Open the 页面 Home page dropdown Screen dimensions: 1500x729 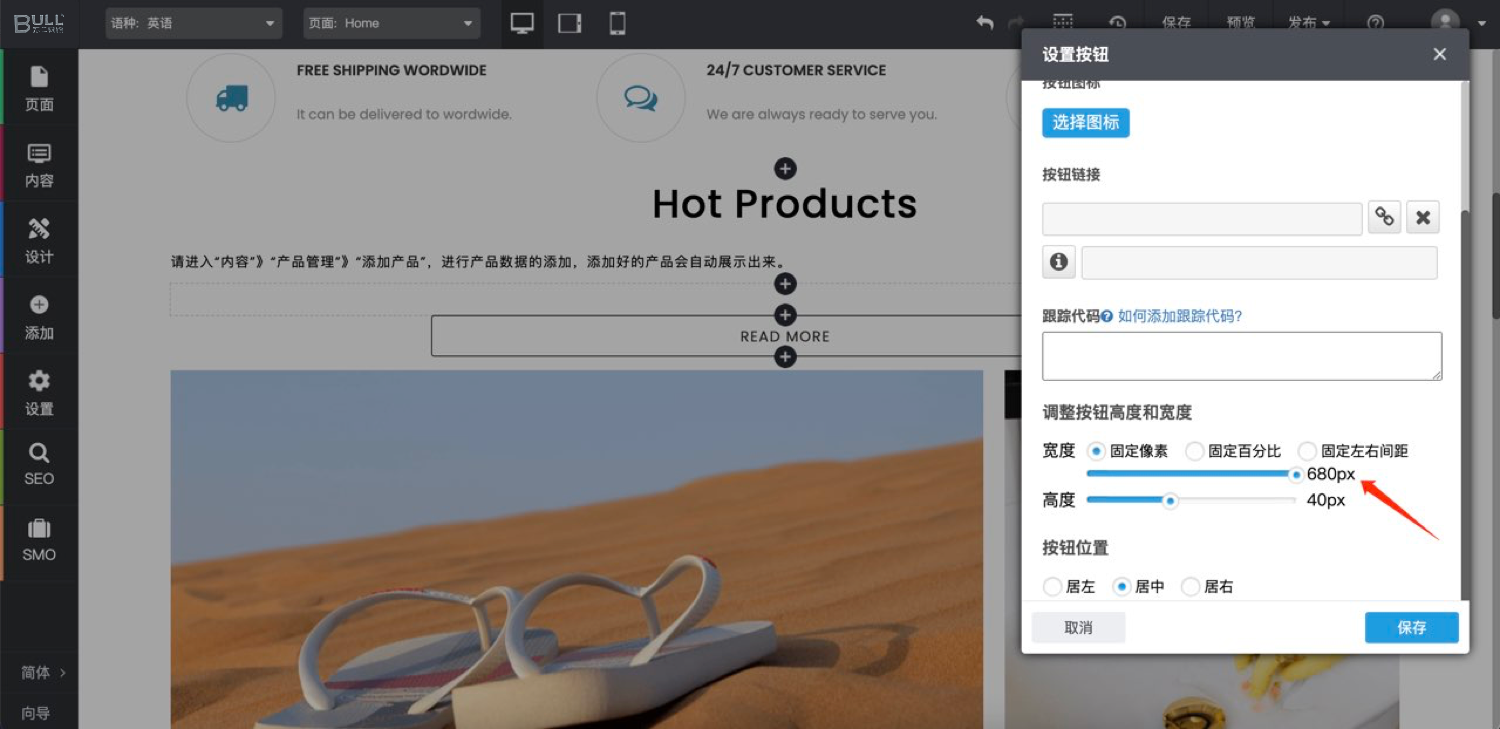click(x=391, y=23)
